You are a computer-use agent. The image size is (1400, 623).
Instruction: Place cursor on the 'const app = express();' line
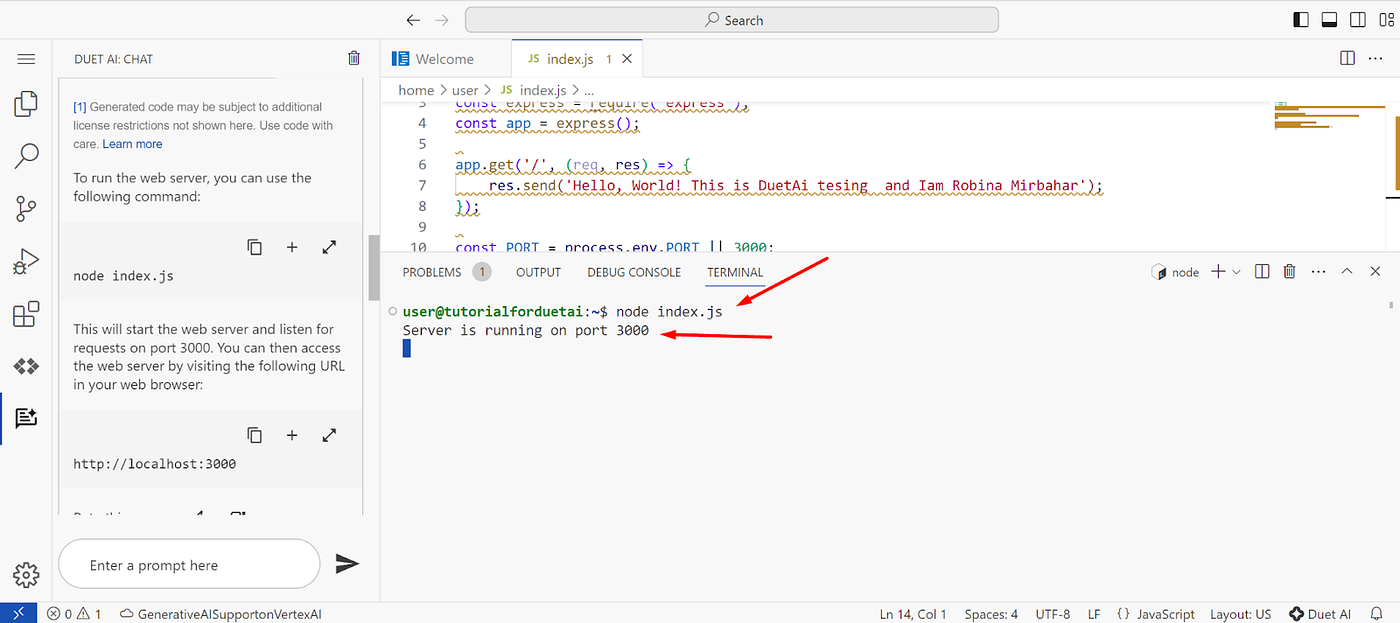(546, 124)
